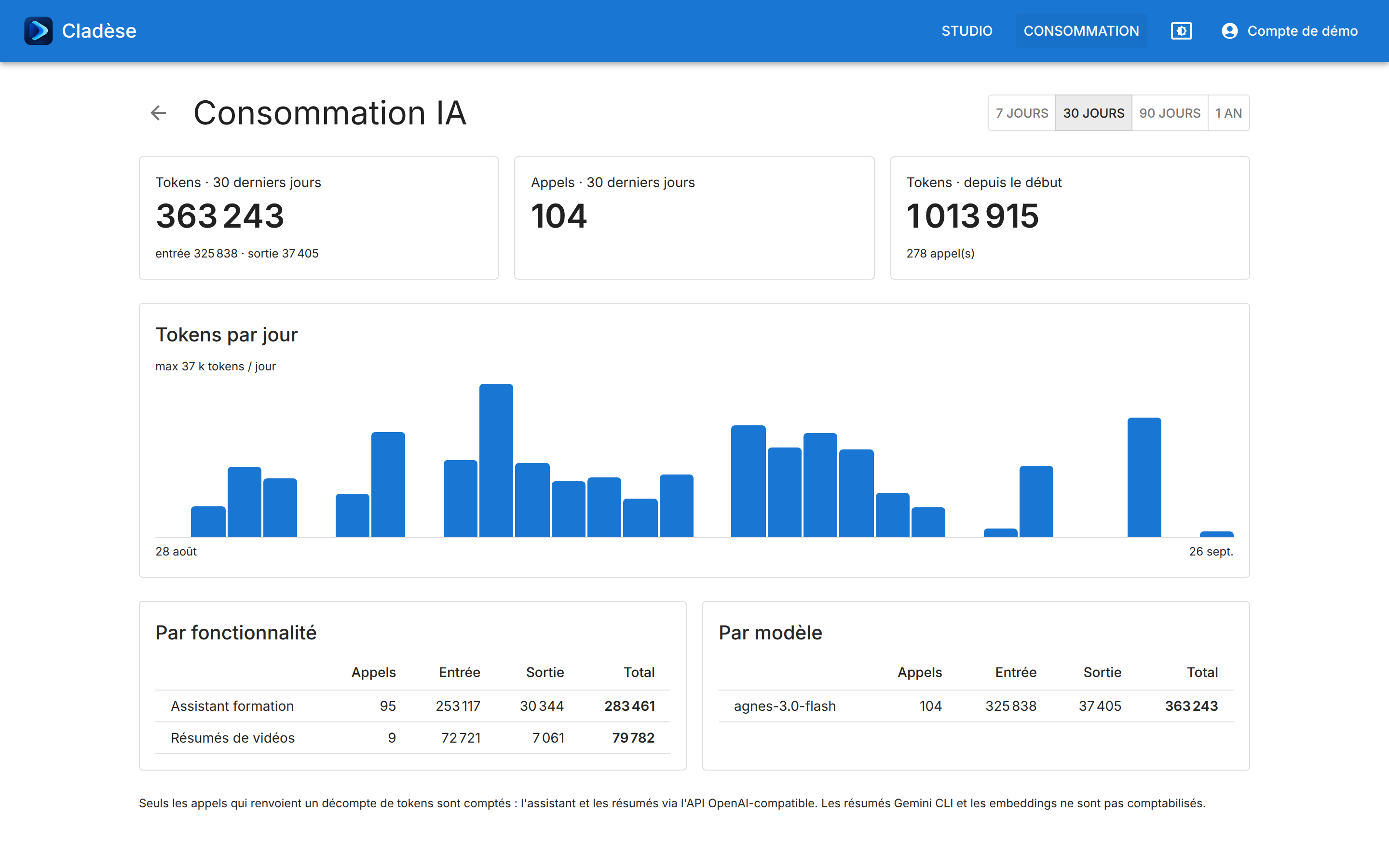Click the Par fonctionnalité heading

point(236,633)
